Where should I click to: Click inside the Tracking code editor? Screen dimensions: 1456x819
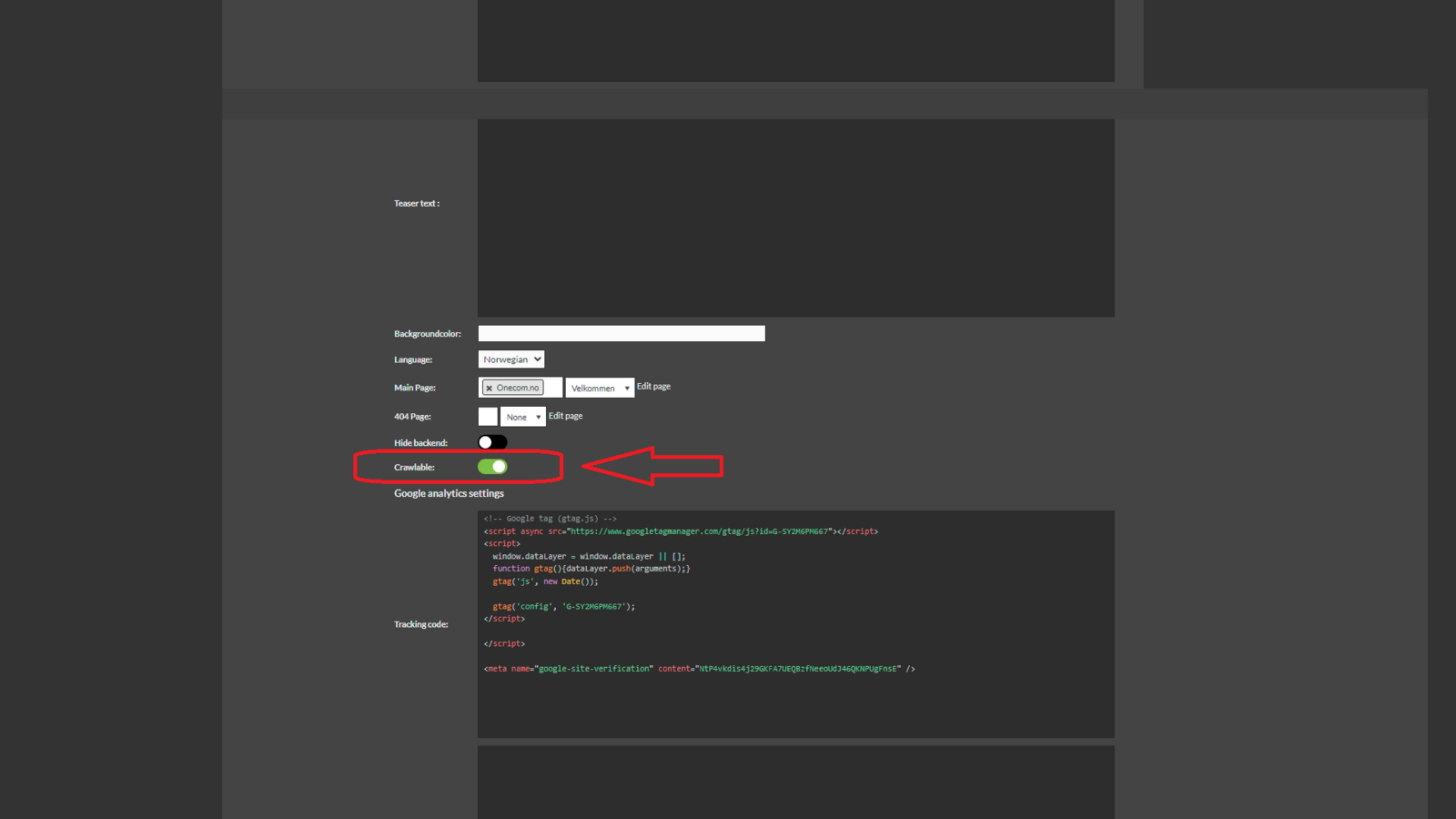796,624
